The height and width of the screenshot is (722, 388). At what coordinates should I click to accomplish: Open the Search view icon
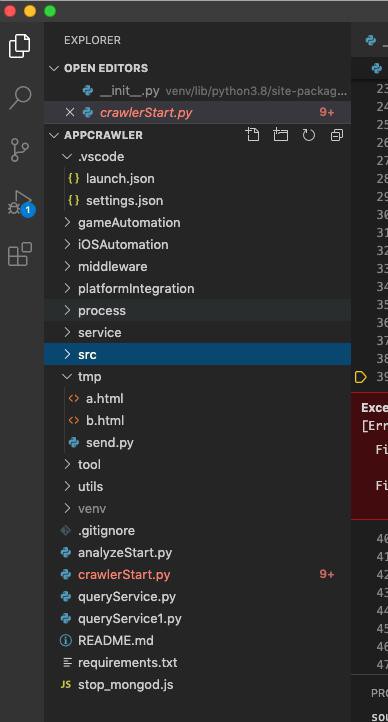click(20, 98)
